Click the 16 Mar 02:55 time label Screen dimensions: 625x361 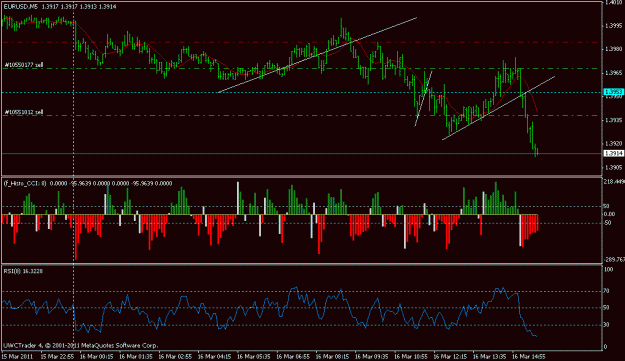pyautogui.click(x=175, y=356)
